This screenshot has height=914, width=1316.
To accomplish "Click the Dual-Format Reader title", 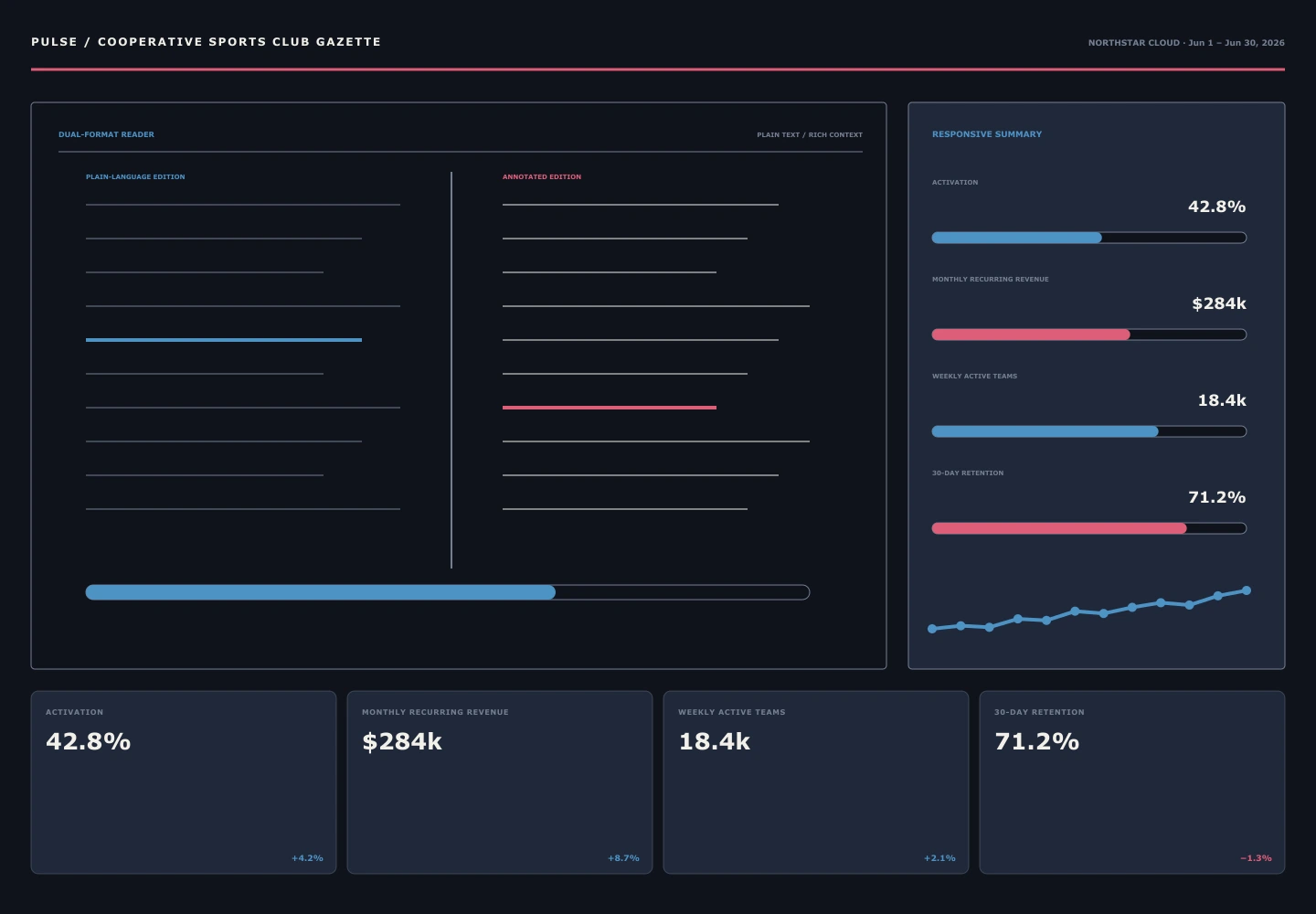I will pyautogui.click(x=106, y=134).
